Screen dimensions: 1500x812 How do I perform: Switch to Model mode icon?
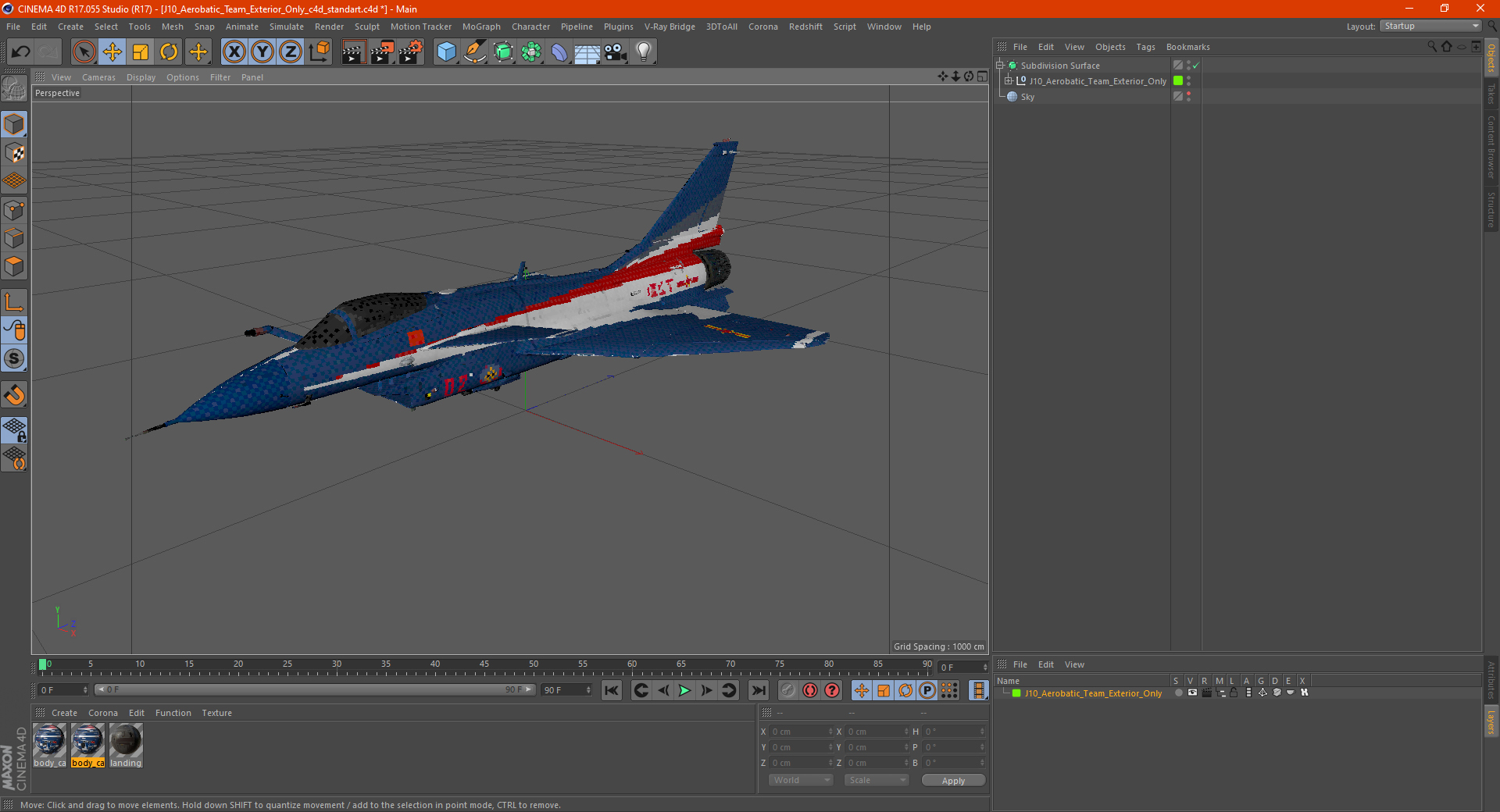click(15, 124)
